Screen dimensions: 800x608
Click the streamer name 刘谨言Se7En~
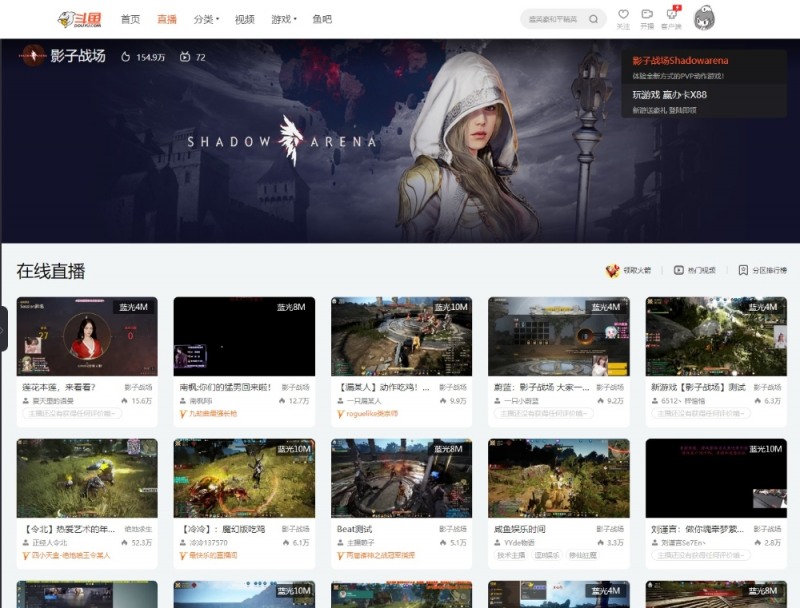(684, 543)
